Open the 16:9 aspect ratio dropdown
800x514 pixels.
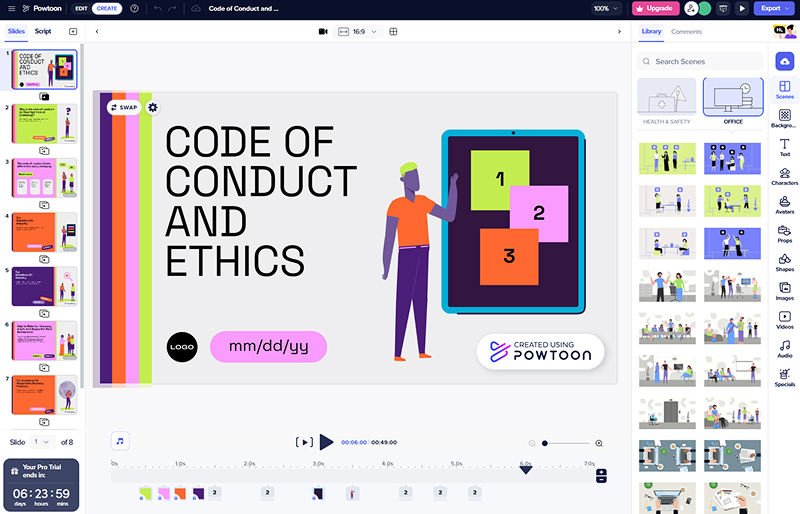[x=359, y=31]
